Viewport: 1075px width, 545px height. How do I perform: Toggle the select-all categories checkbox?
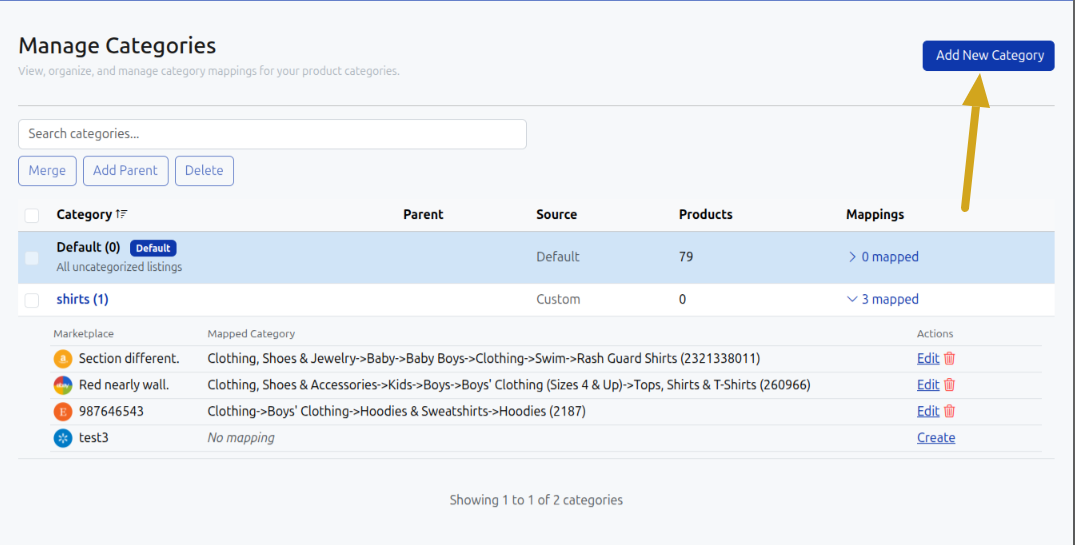[x=32, y=215]
